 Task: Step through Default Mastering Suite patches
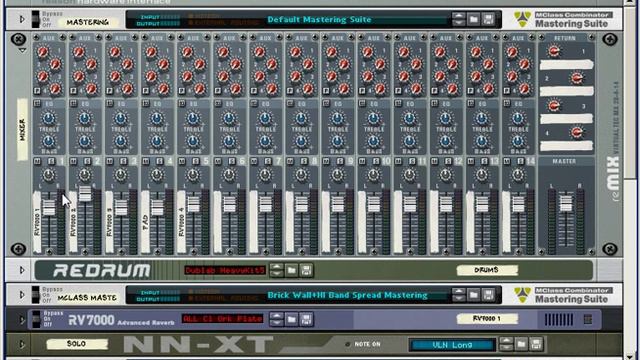pos(459,19)
